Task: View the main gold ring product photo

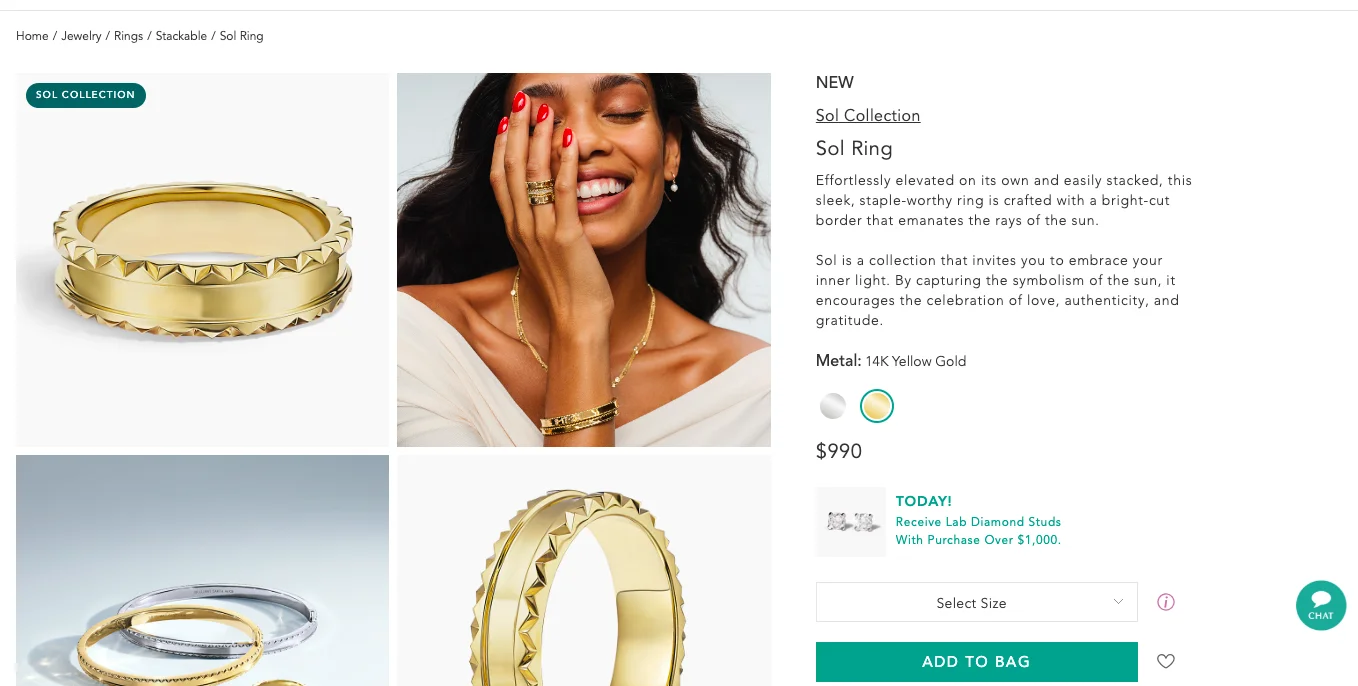Action: 202,258
